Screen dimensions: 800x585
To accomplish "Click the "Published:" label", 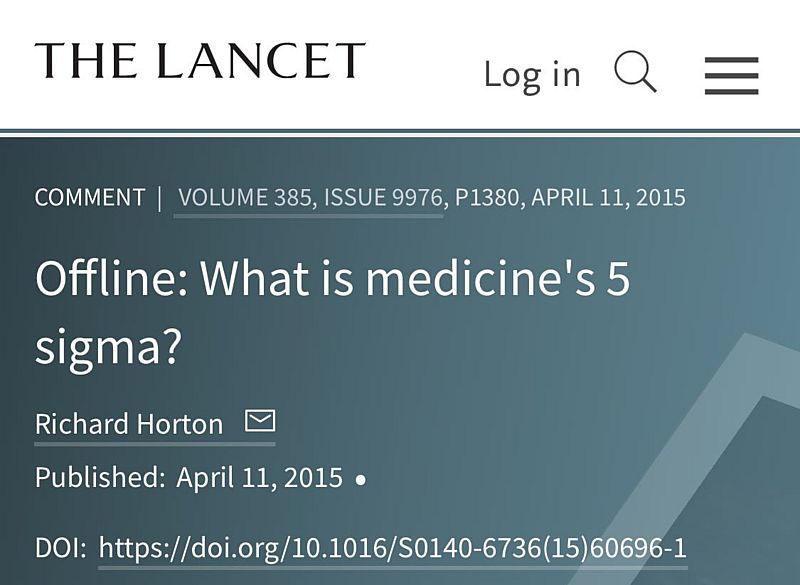I will 100,477.
